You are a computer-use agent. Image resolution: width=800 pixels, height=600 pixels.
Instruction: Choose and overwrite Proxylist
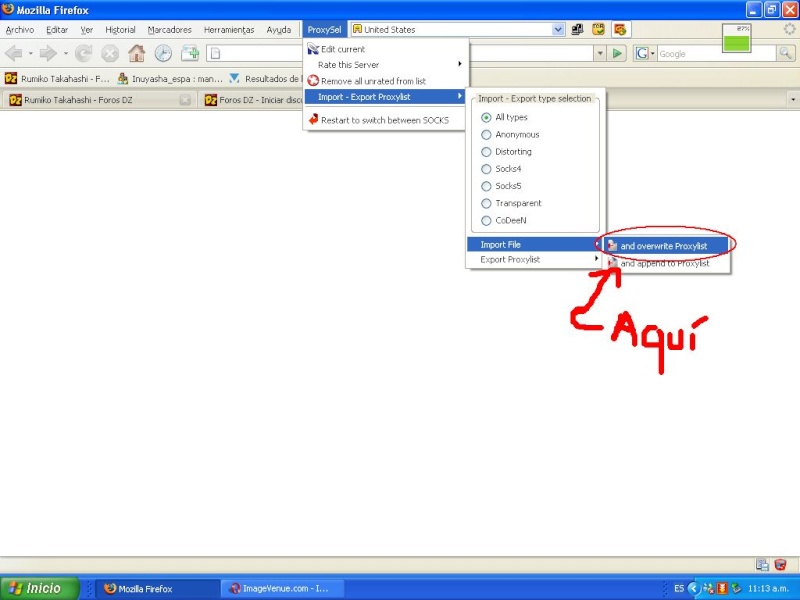tap(666, 246)
